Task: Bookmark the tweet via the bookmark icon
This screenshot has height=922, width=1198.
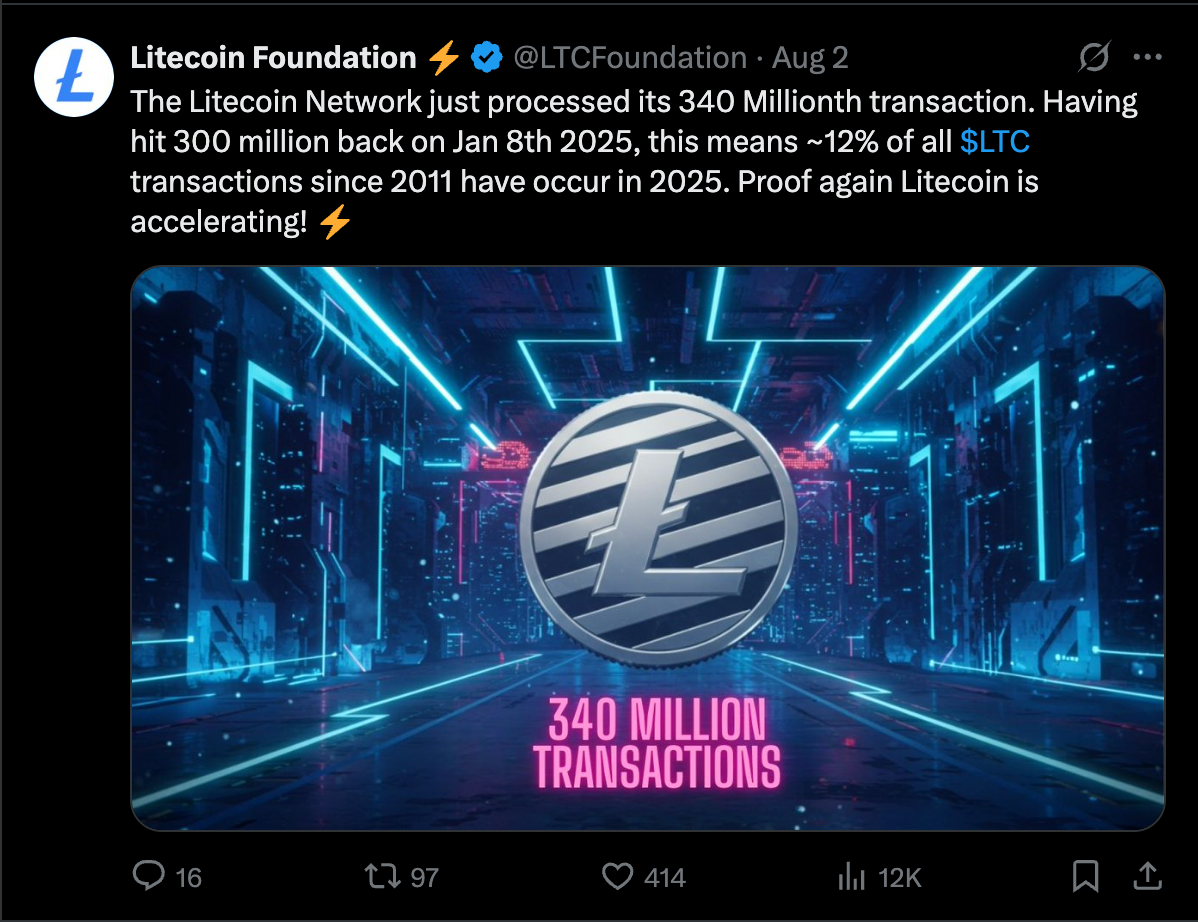Action: (1088, 877)
